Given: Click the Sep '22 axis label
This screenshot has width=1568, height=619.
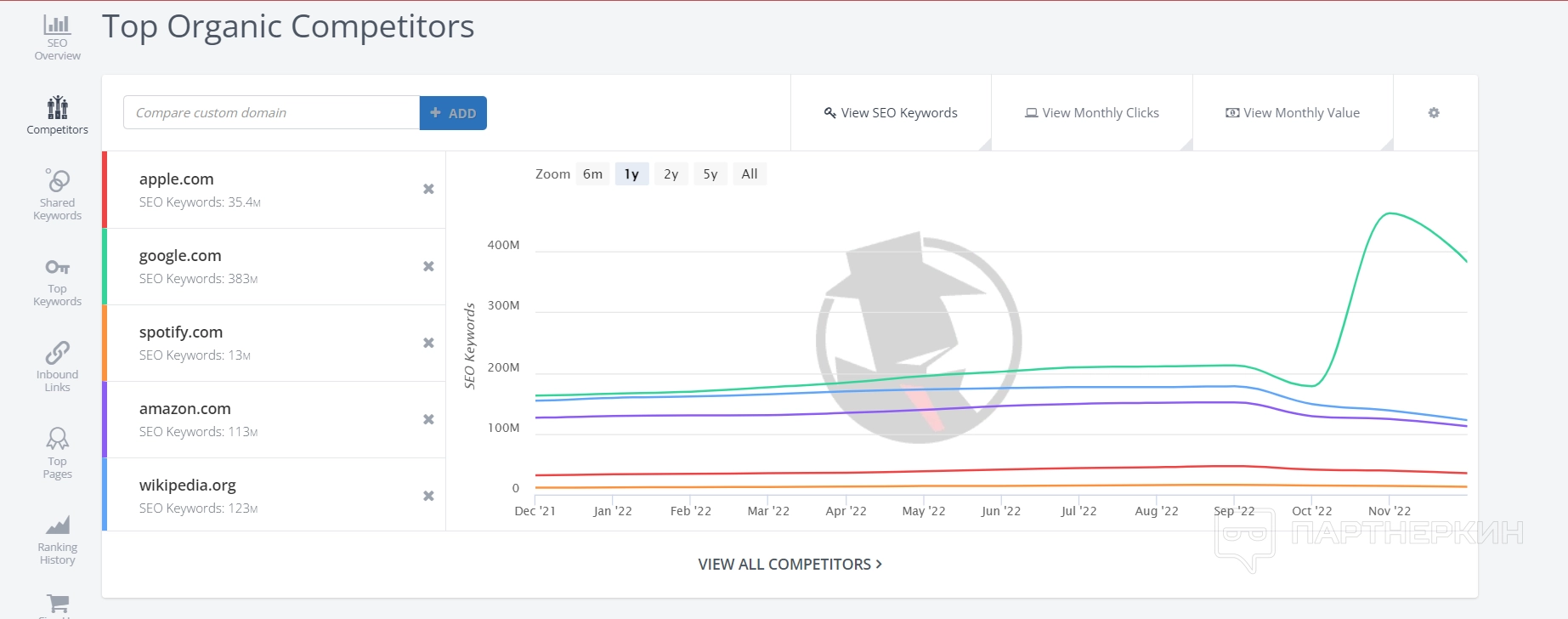Looking at the screenshot, I should (x=1234, y=511).
